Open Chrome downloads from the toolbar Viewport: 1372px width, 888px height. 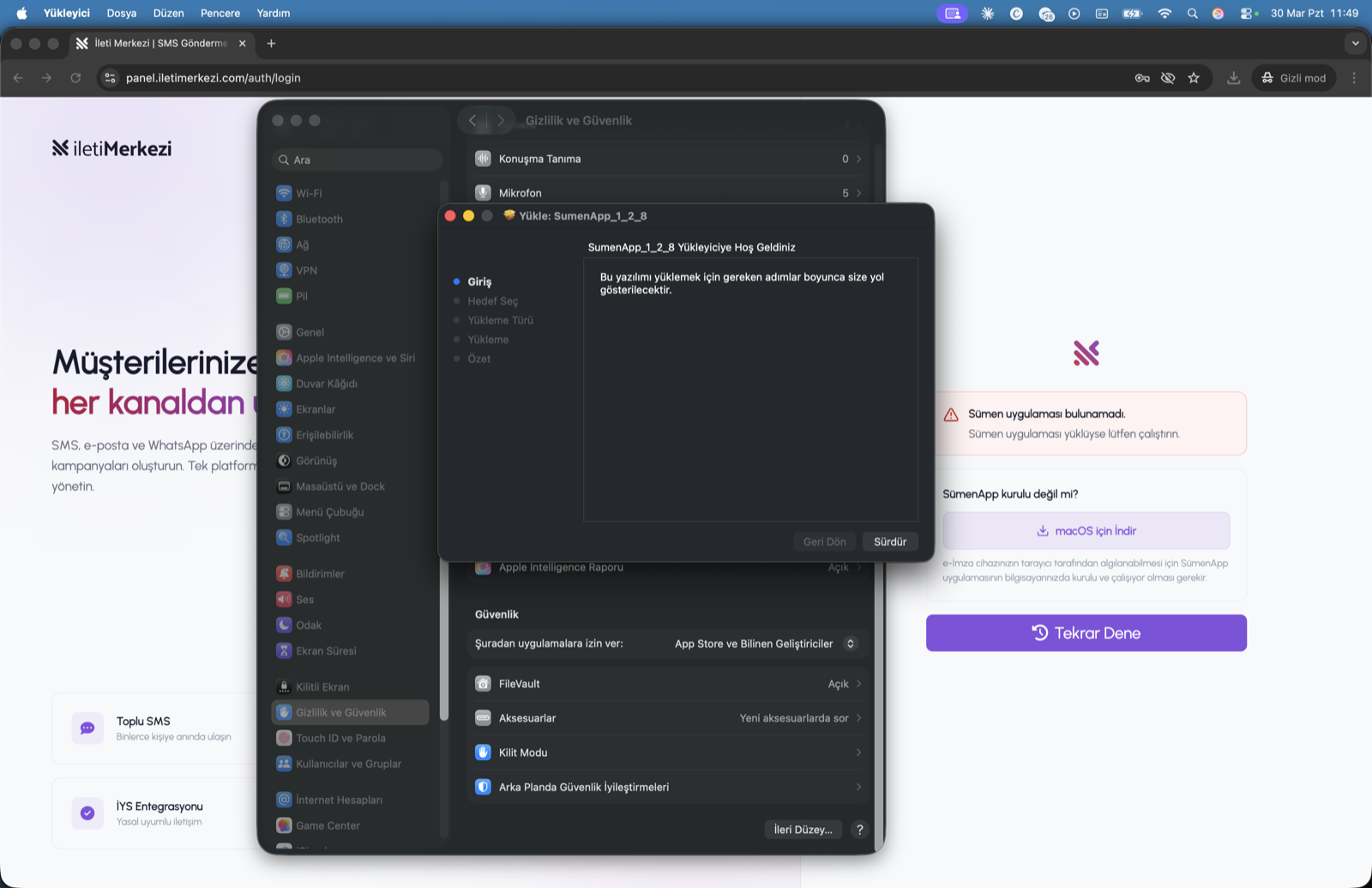[1233, 77]
